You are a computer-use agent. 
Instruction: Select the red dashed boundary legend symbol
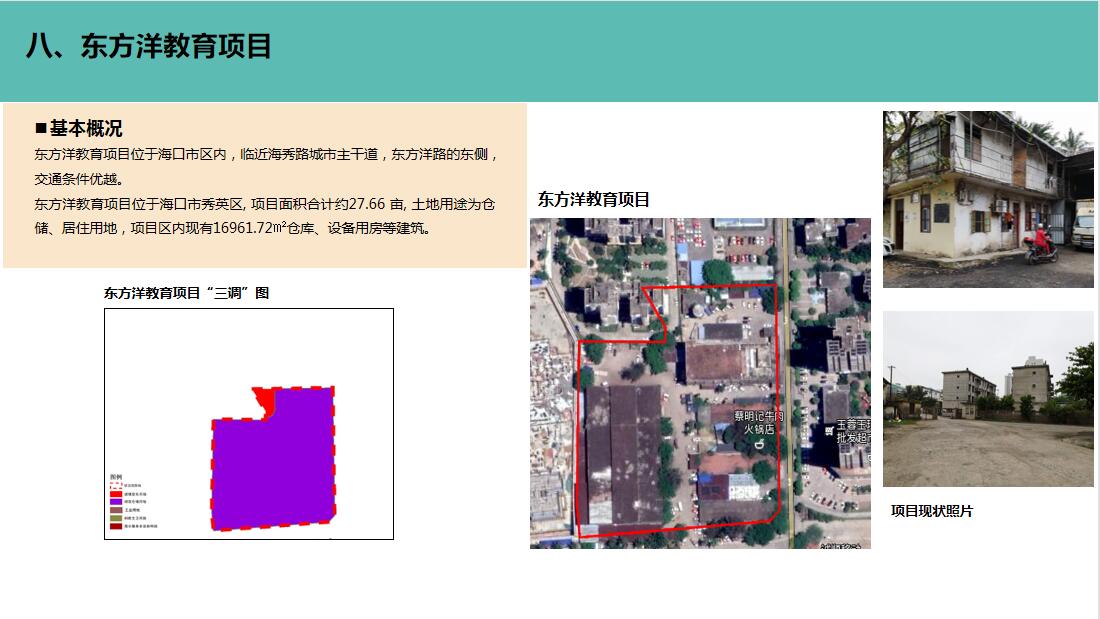[115, 485]
